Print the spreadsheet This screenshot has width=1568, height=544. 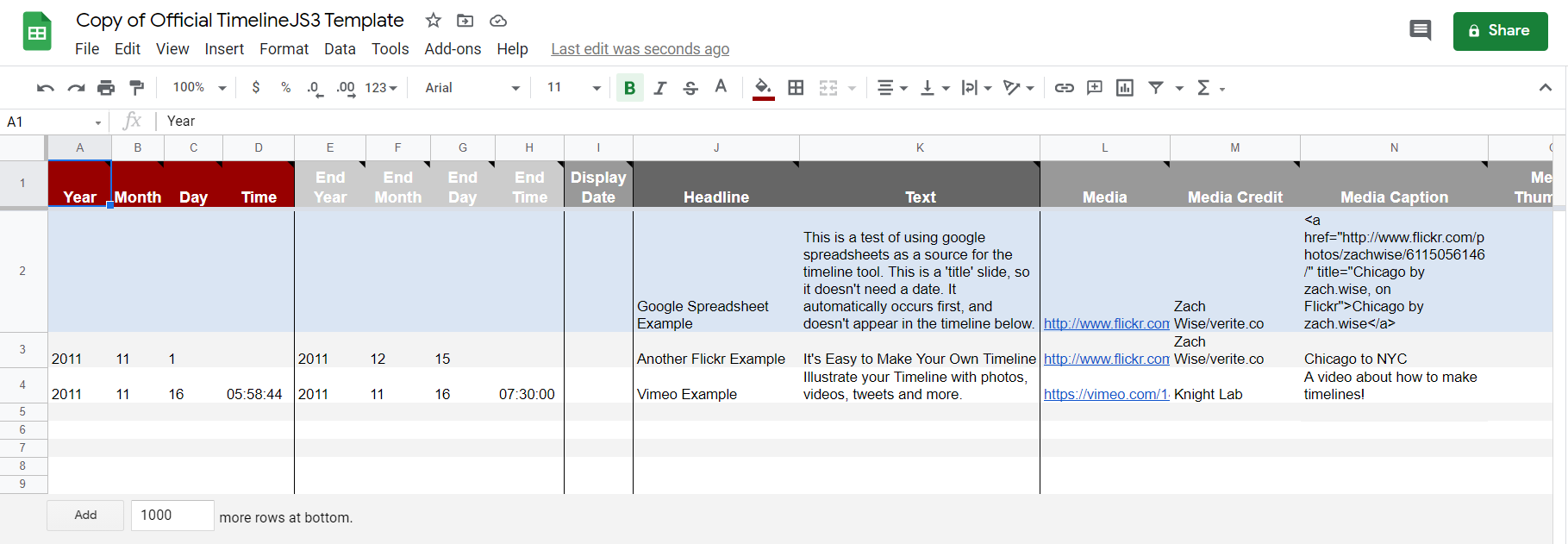(x=106, y=88)
